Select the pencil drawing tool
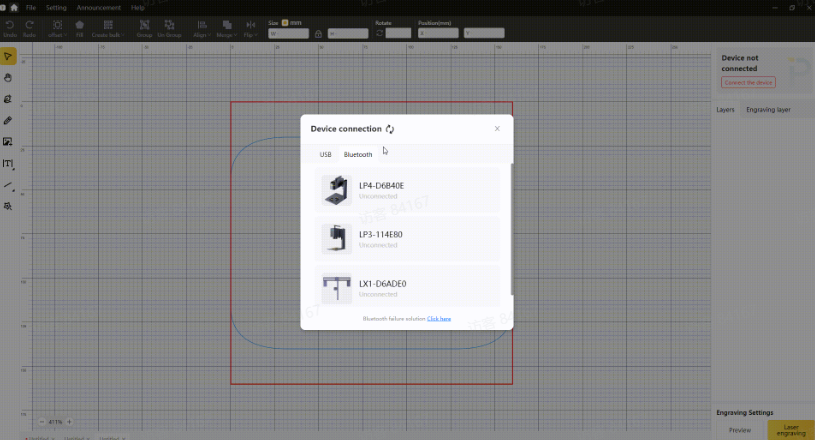Screen dimensions: 815x440 click(8, 120)
